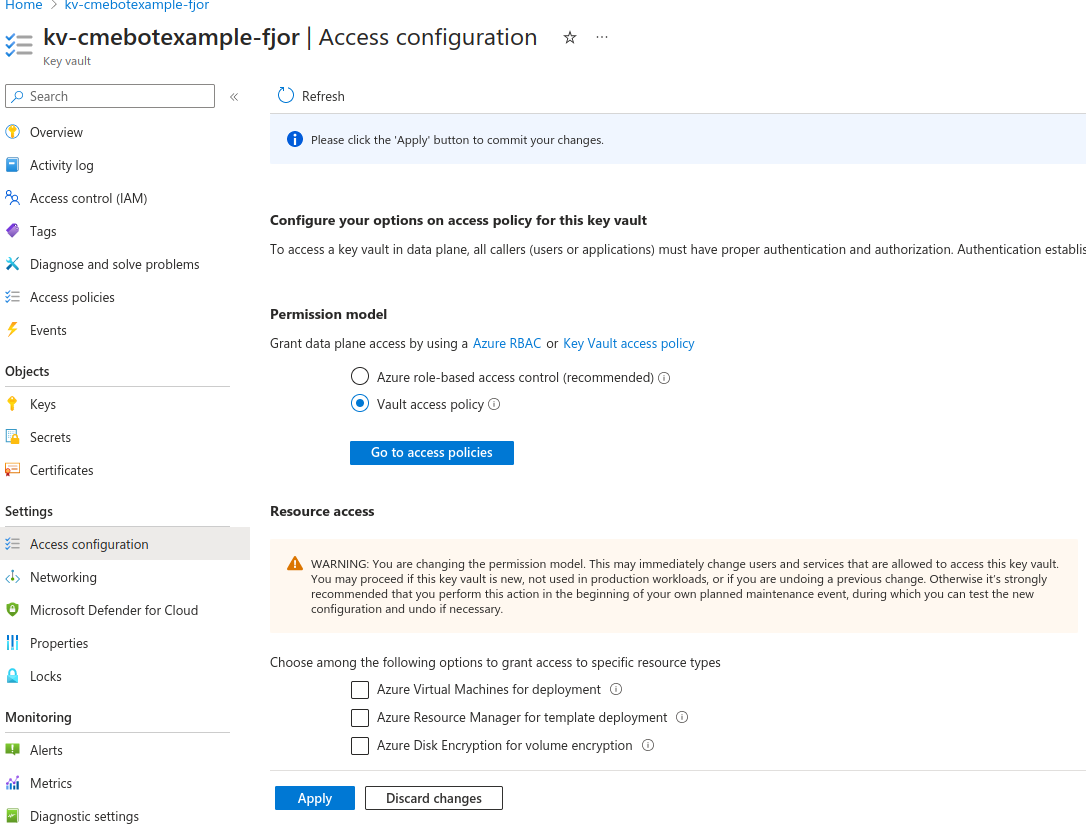The height and width of the screenshot is (827, 1086).
Task: Click the Secrets icon in sidebar
Action: [12, 437]
